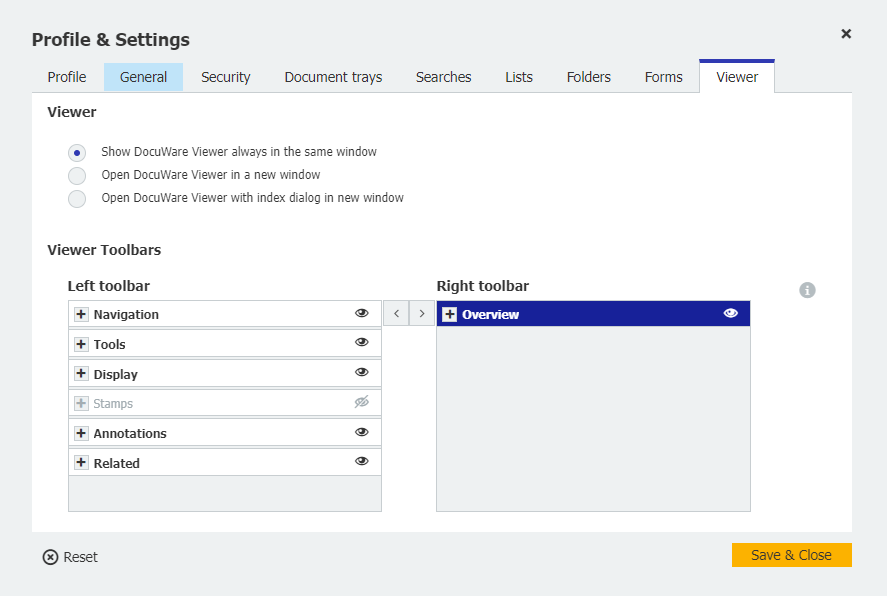This screenshot has height=596, width=887.
Task: Select Open DocuWare Viewer in a new window
Action: pyautogui.click(x=77, y=176)
